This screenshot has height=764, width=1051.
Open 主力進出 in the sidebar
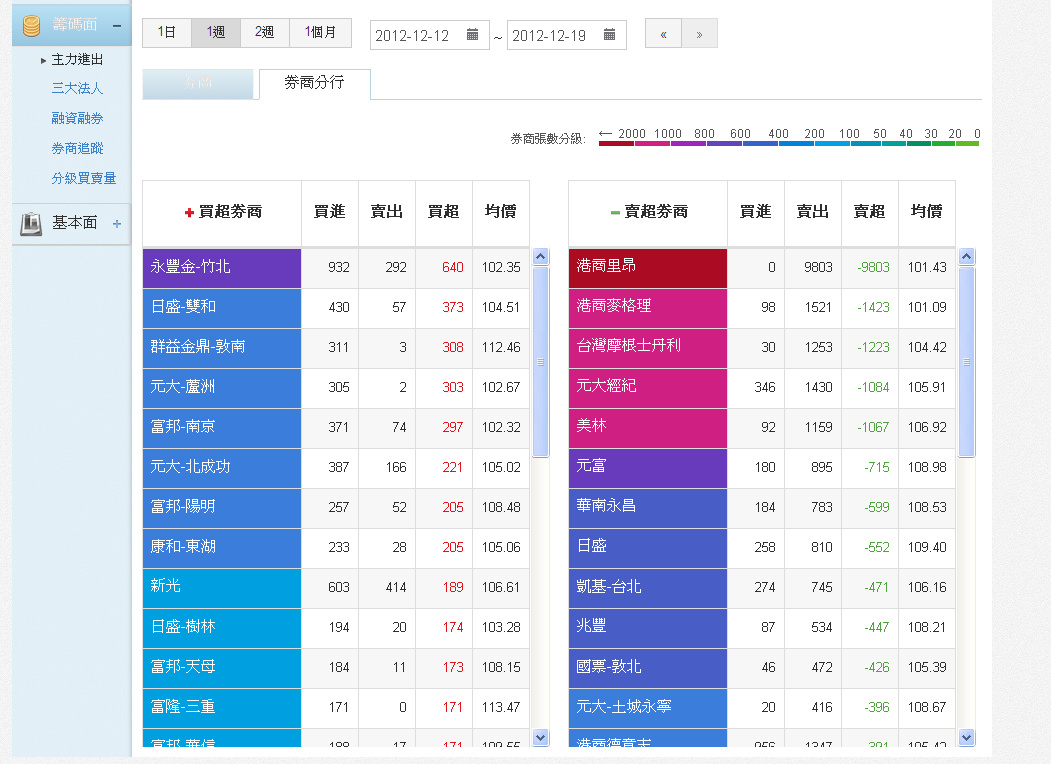[x=77, y=60]
